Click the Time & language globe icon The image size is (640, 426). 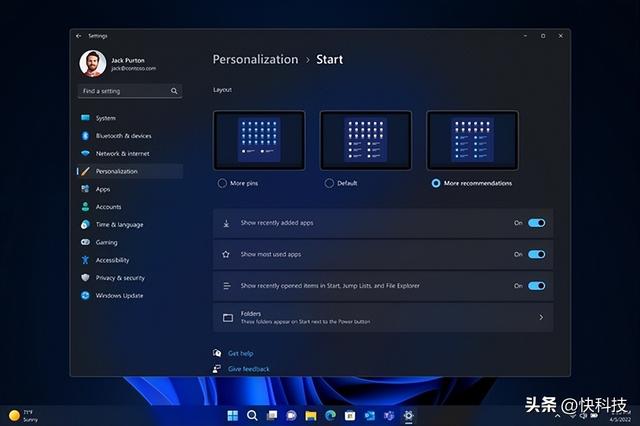point(85,224)
